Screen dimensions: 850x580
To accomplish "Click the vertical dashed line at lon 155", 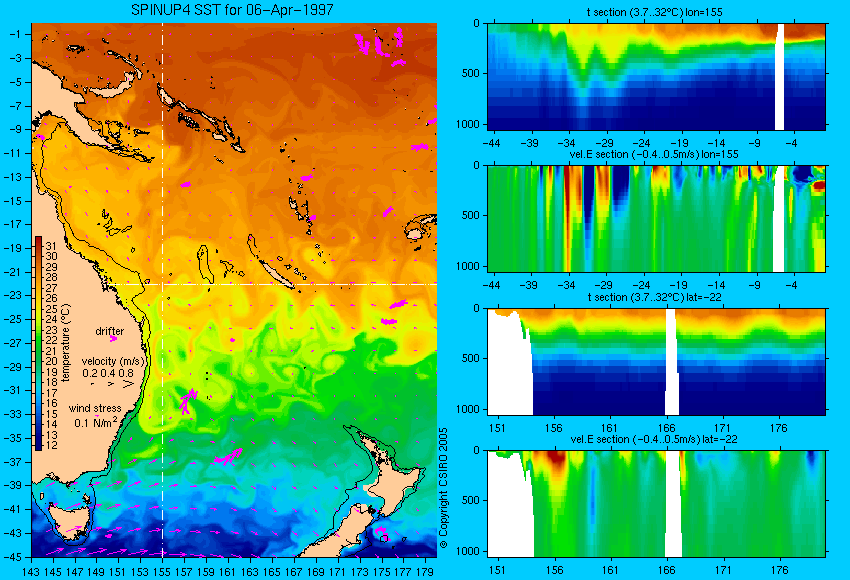I will click(x=163, y=290).
